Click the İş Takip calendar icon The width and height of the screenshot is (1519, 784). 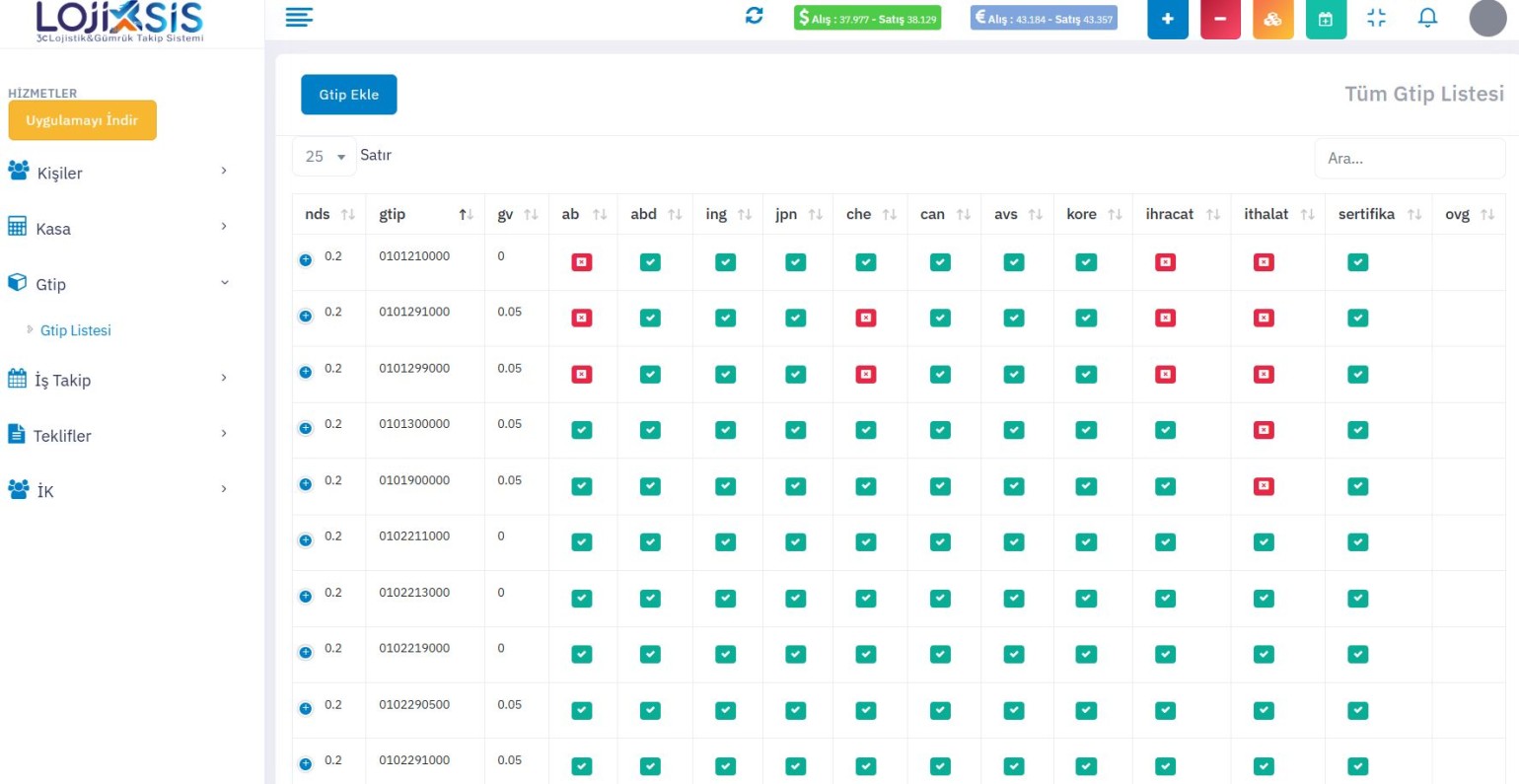point(18,378)
